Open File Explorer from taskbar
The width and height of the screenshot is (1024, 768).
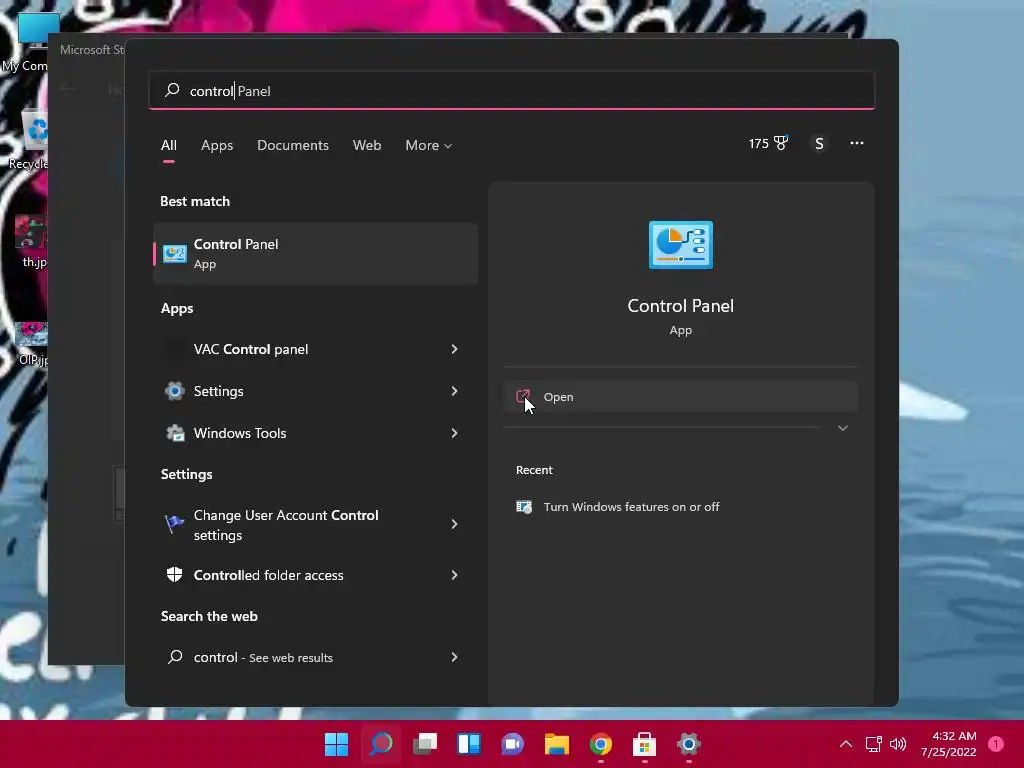coord(557,744)
